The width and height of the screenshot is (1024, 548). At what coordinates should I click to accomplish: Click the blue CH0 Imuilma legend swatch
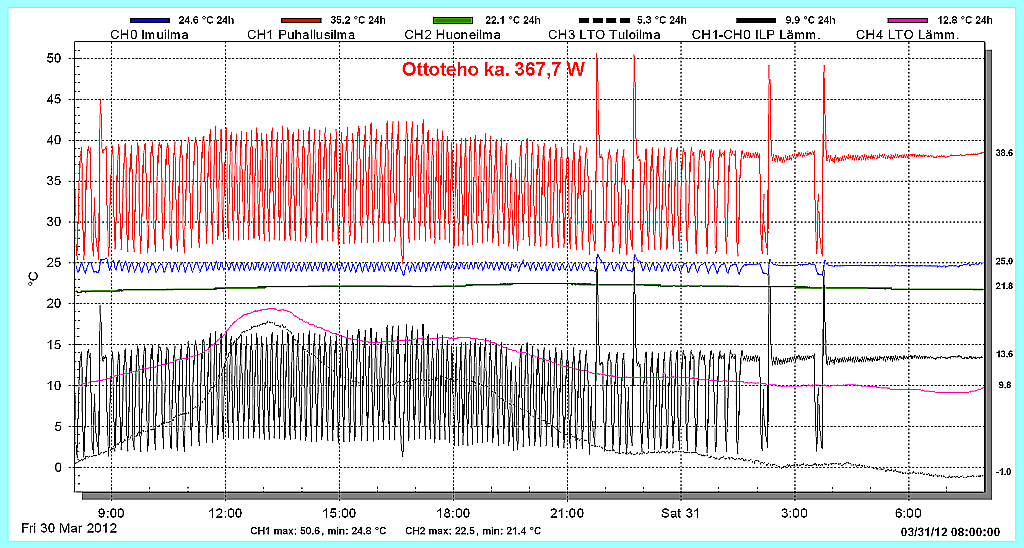(x=152, y=20)
